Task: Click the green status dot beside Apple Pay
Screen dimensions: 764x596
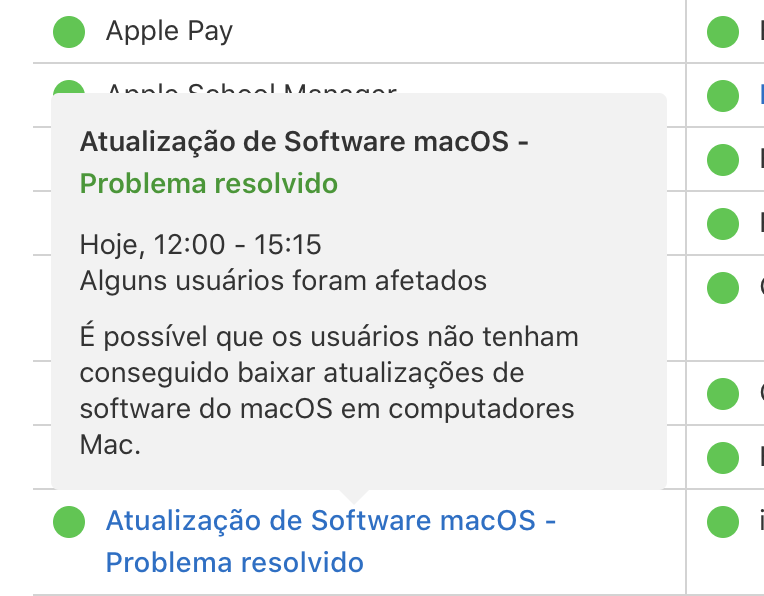Action: [68, 31]
